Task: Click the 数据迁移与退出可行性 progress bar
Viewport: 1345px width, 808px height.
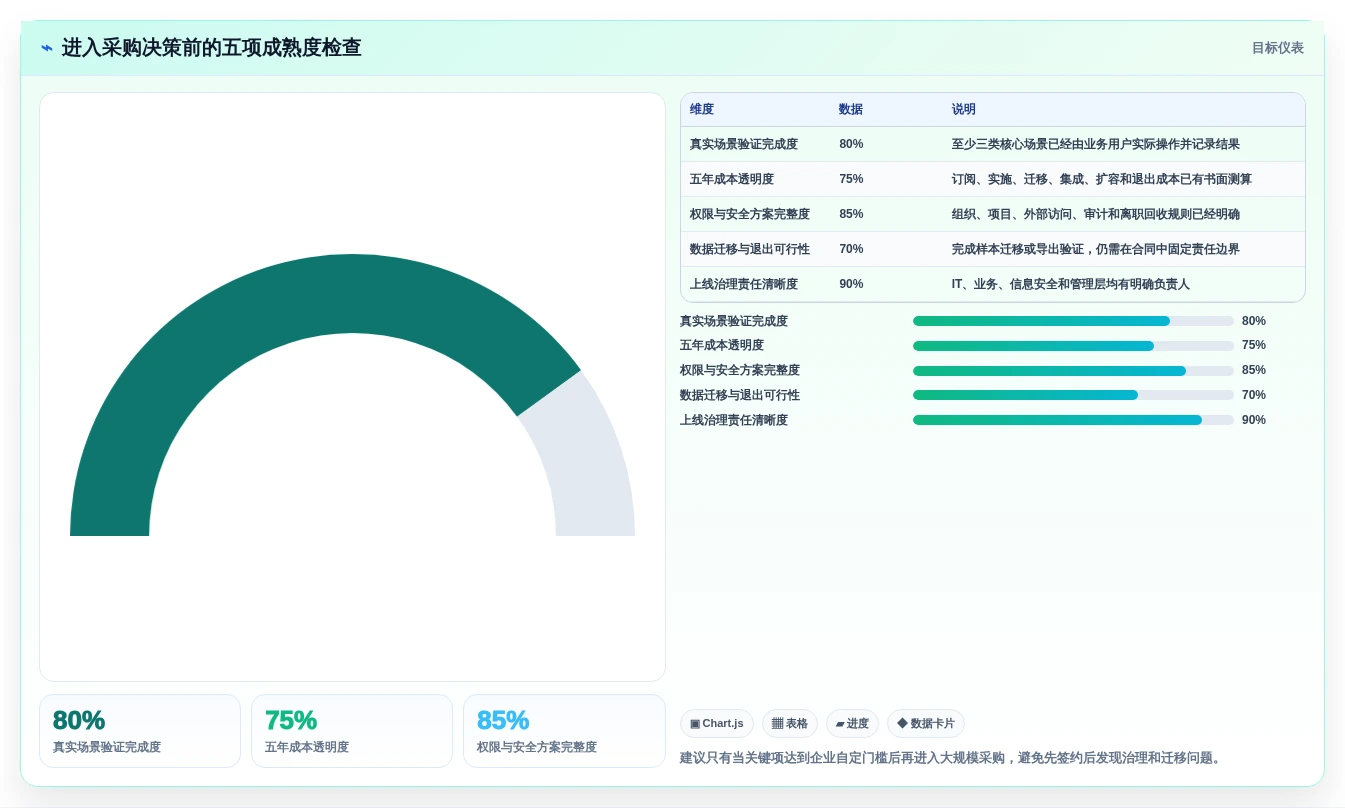Action: click(1073, 395)
